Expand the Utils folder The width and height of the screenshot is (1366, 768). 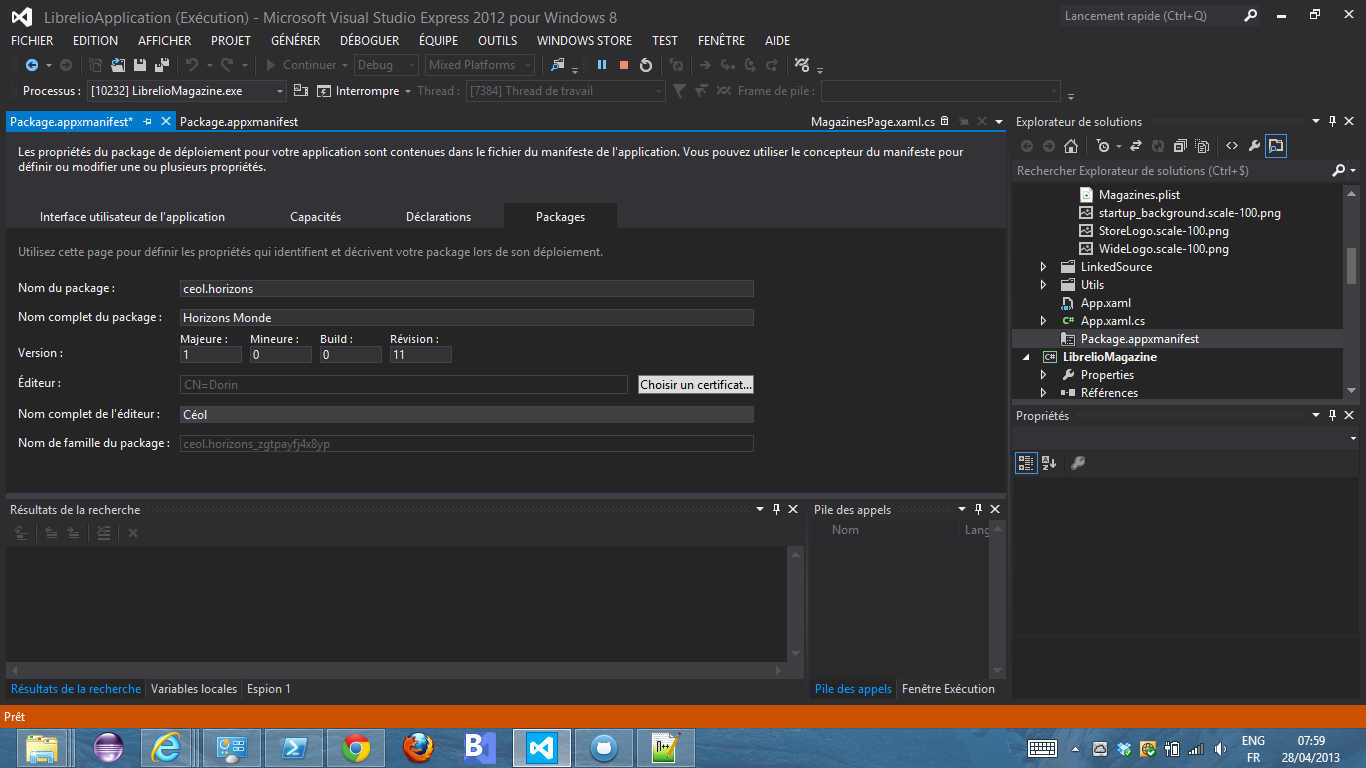(1043, 285)
